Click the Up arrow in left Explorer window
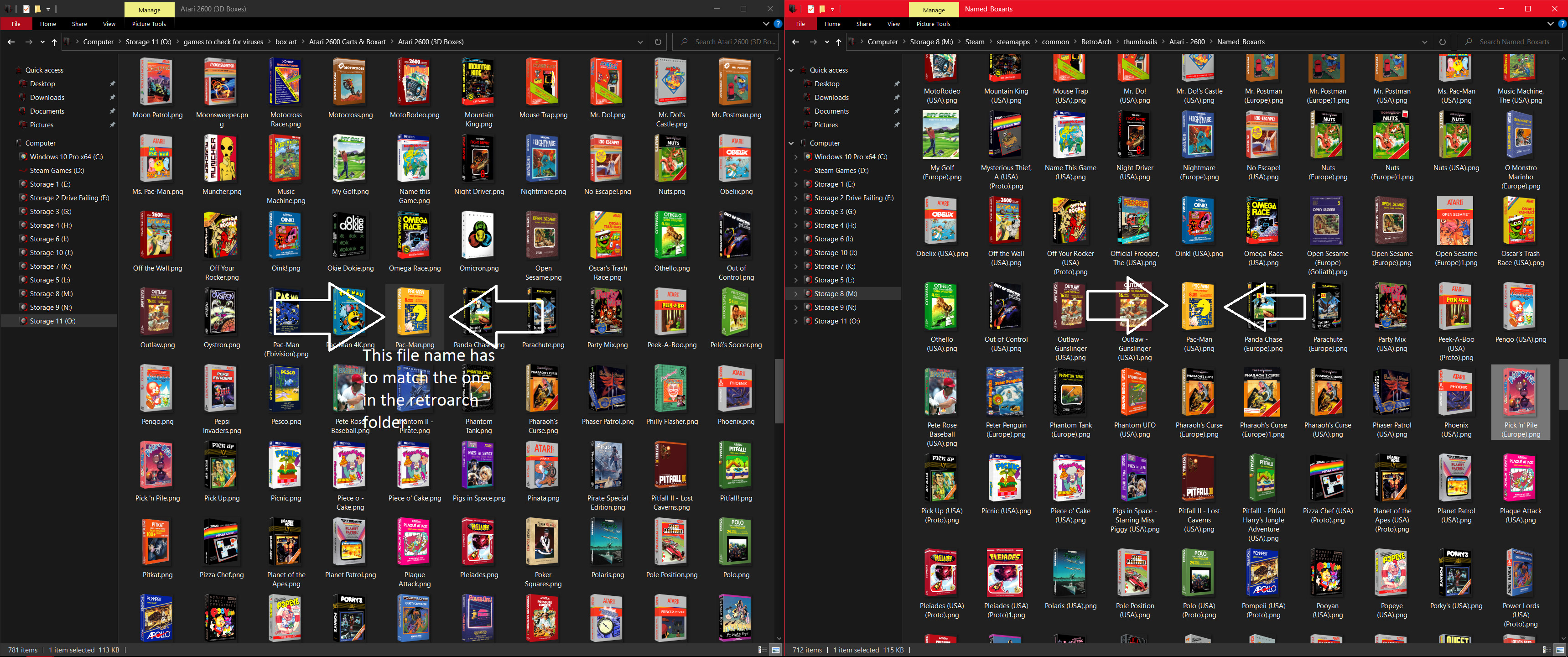The height and width of the screenshot is (657, 1568). coord(54,42)
